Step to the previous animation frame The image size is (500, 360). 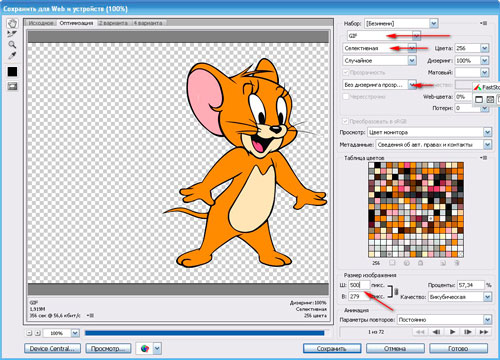(436, 332)
